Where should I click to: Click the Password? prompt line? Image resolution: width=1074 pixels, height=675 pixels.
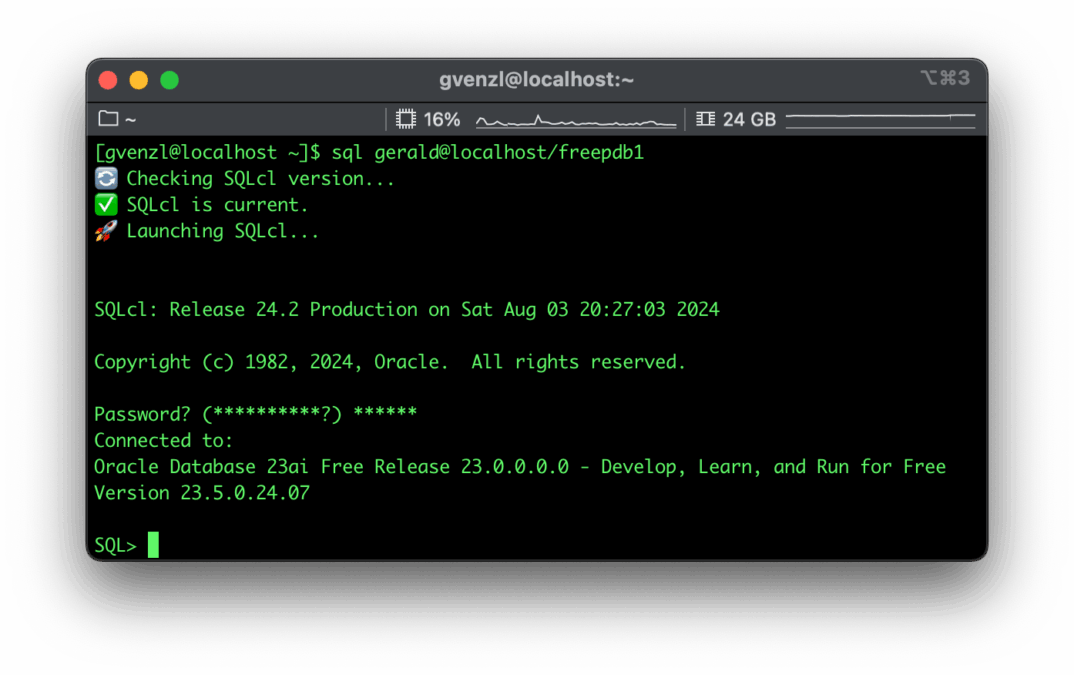coord(255,414)
